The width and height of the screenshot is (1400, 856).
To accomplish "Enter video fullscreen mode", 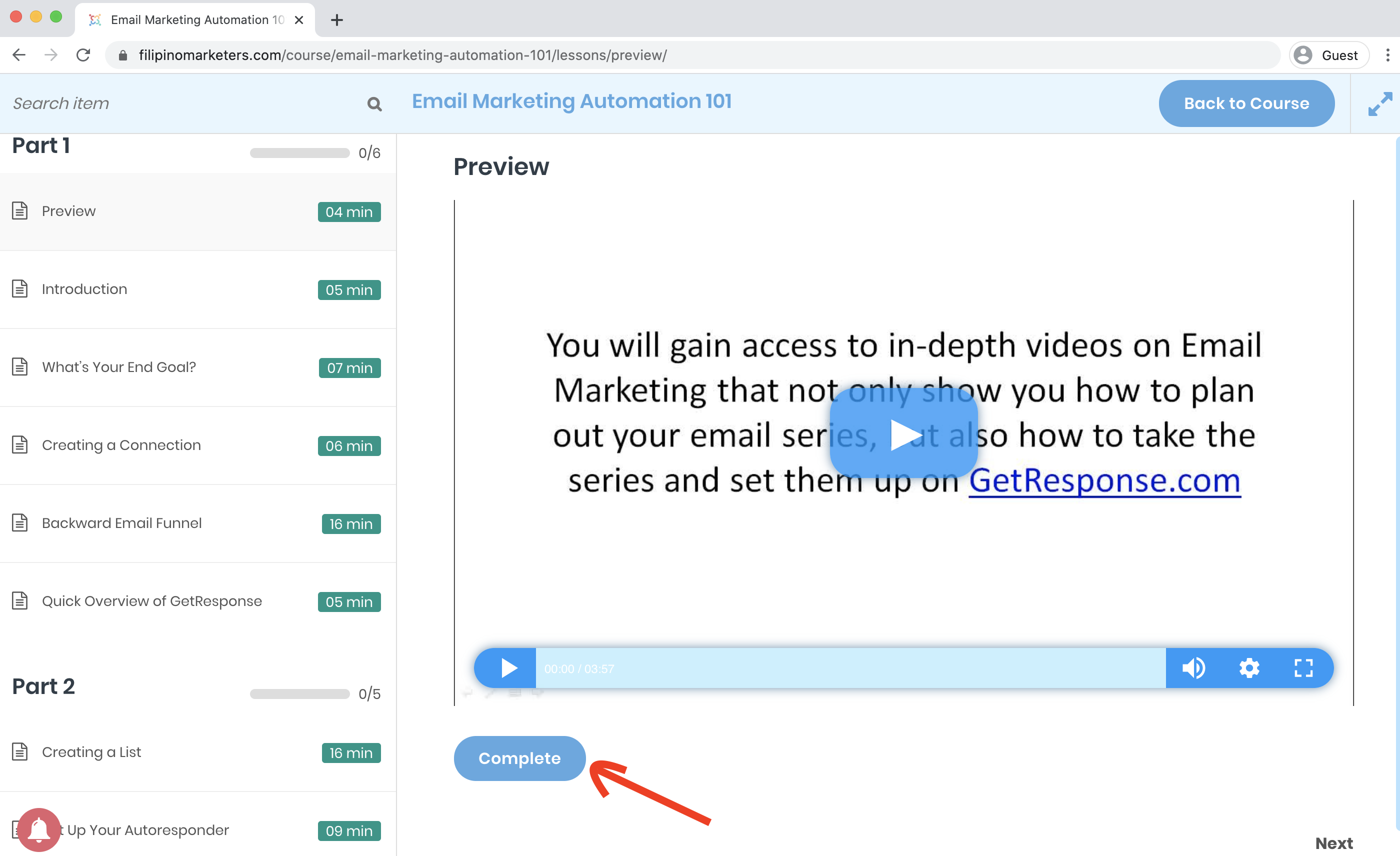I will [x=1303, y=668].
